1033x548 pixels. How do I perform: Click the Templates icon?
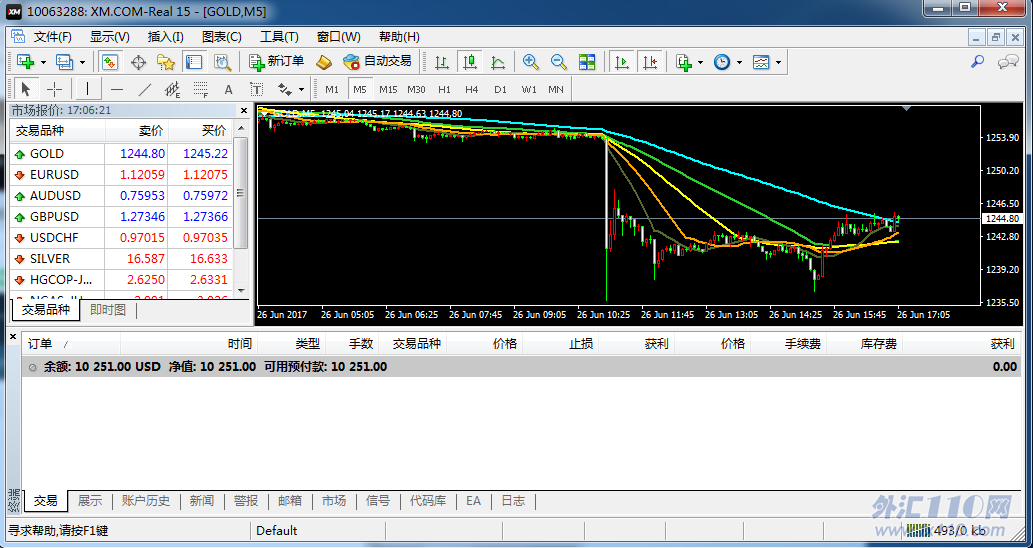[761, 62]
